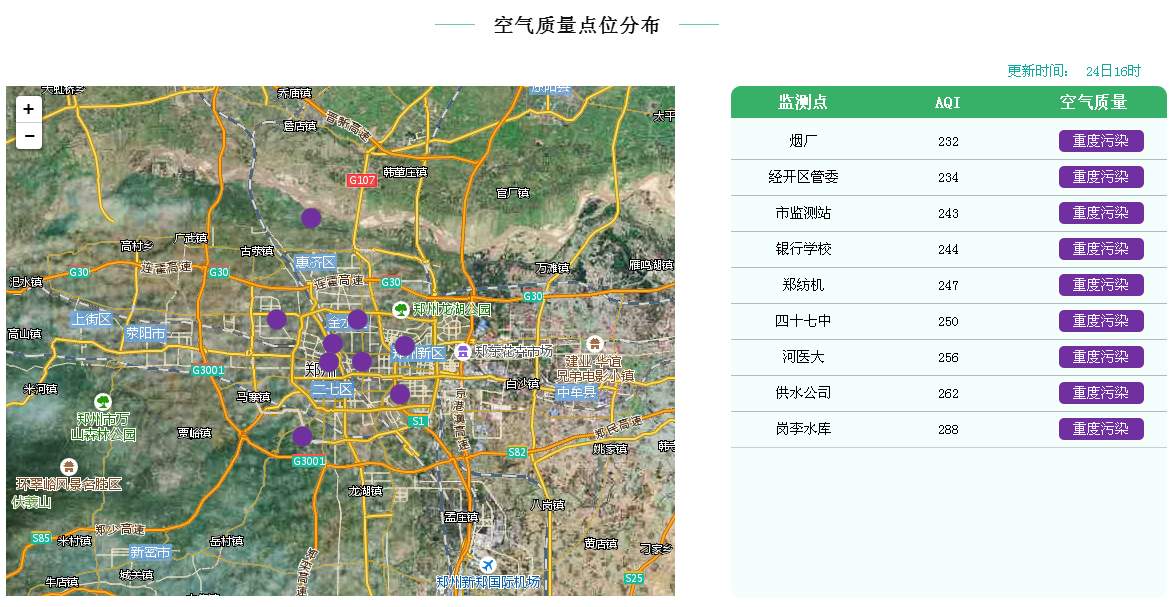
Task: Select the 河医大 monitoring point name
Action: (x=803, y=357)
